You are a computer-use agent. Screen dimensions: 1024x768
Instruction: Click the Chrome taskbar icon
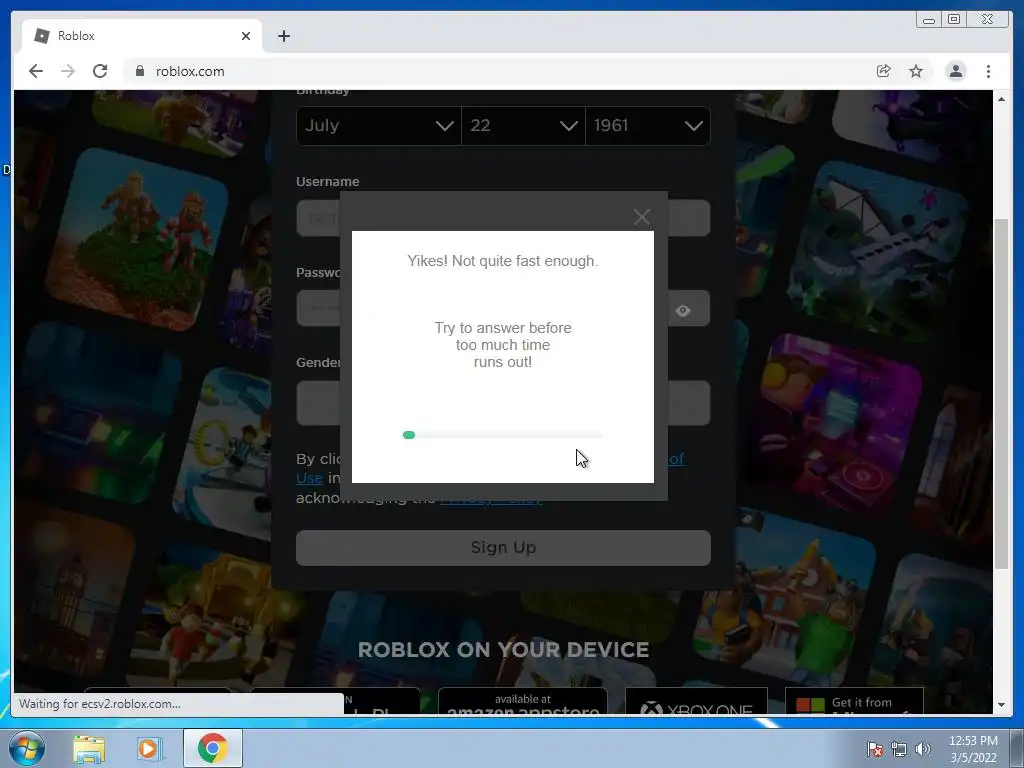pos(213,748)
